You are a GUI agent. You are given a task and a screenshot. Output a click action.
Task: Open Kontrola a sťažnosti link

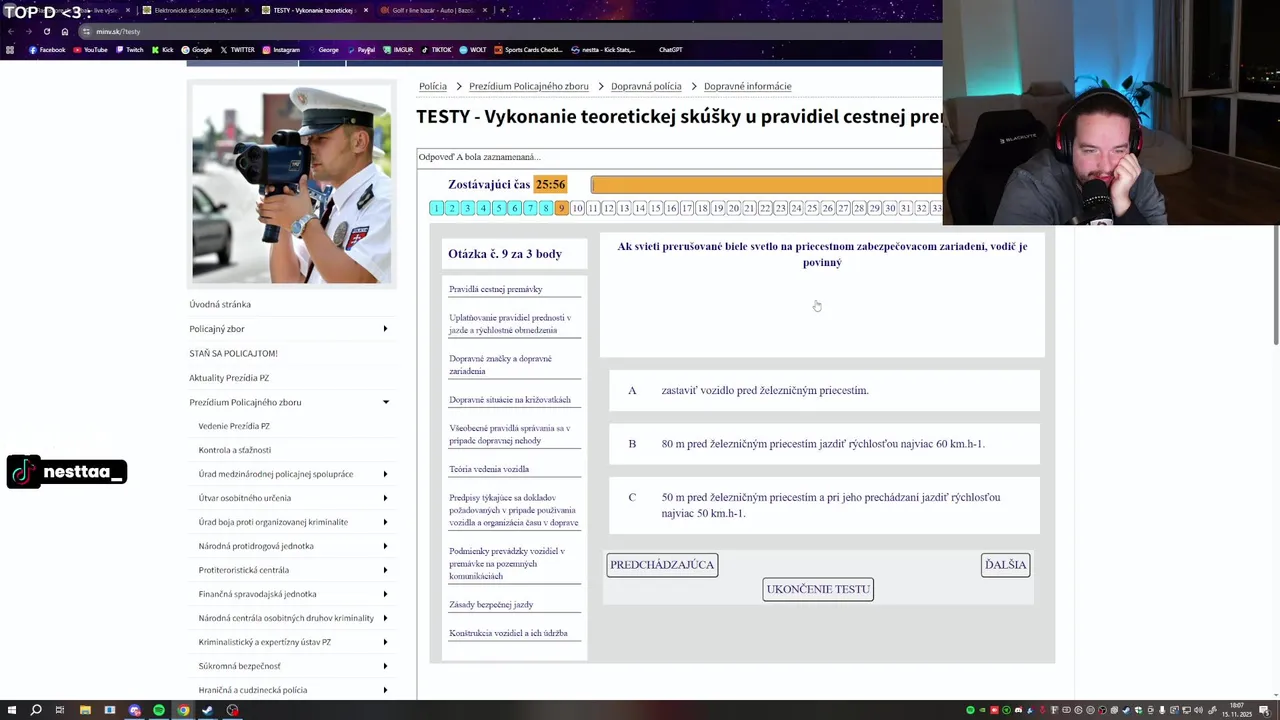click(235, 450)
